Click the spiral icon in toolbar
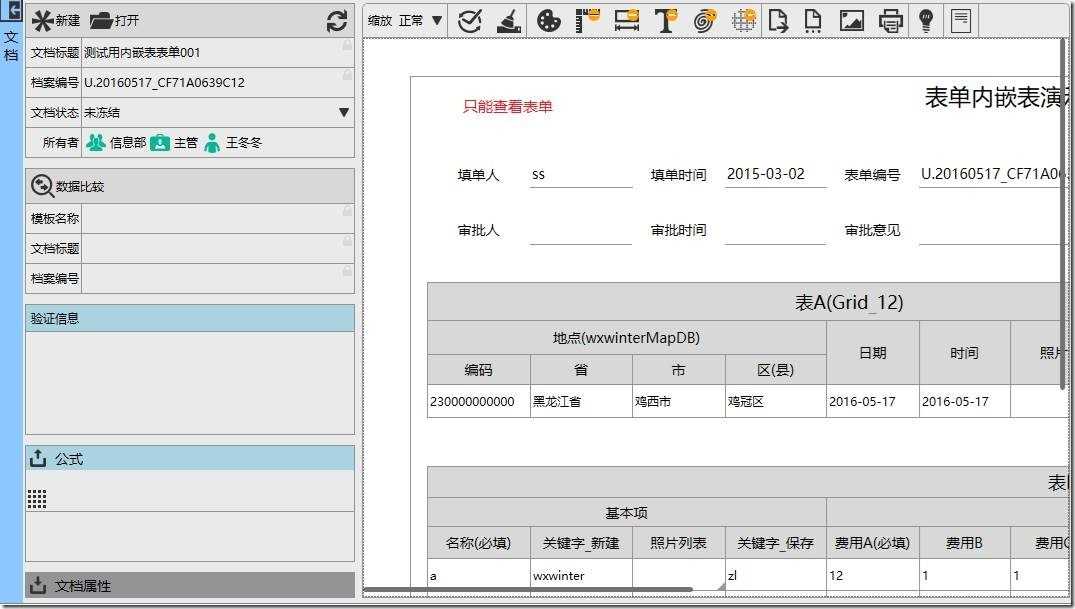The image size is (1075, 609). [705, 21]
